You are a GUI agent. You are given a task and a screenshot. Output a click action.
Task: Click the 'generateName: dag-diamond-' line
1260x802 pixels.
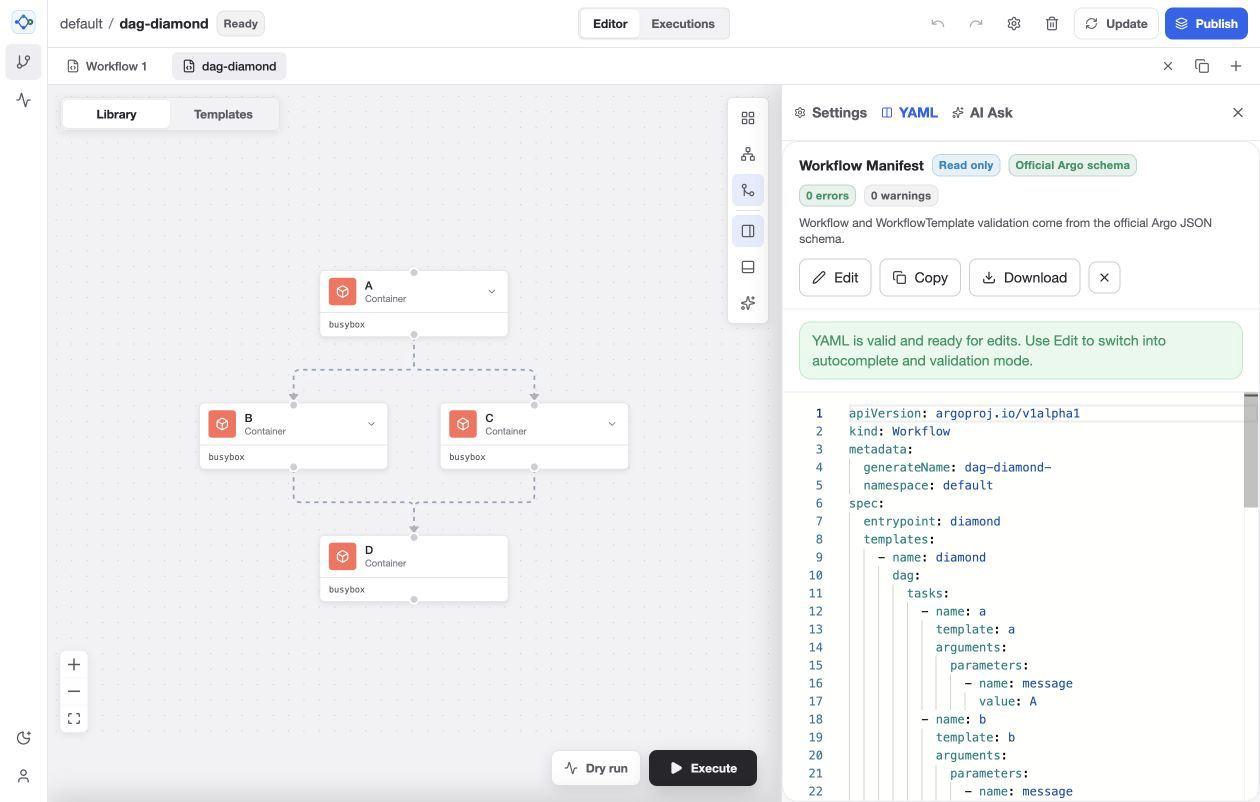coord(957,467)
